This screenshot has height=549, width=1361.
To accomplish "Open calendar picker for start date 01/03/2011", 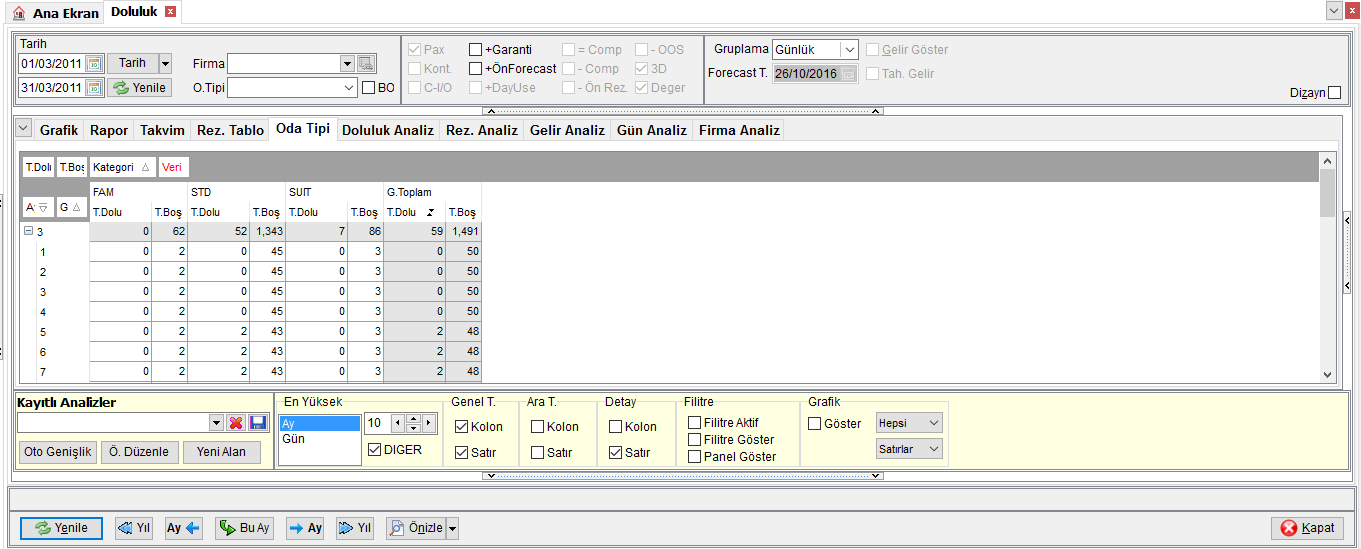I will click(94, 63).
